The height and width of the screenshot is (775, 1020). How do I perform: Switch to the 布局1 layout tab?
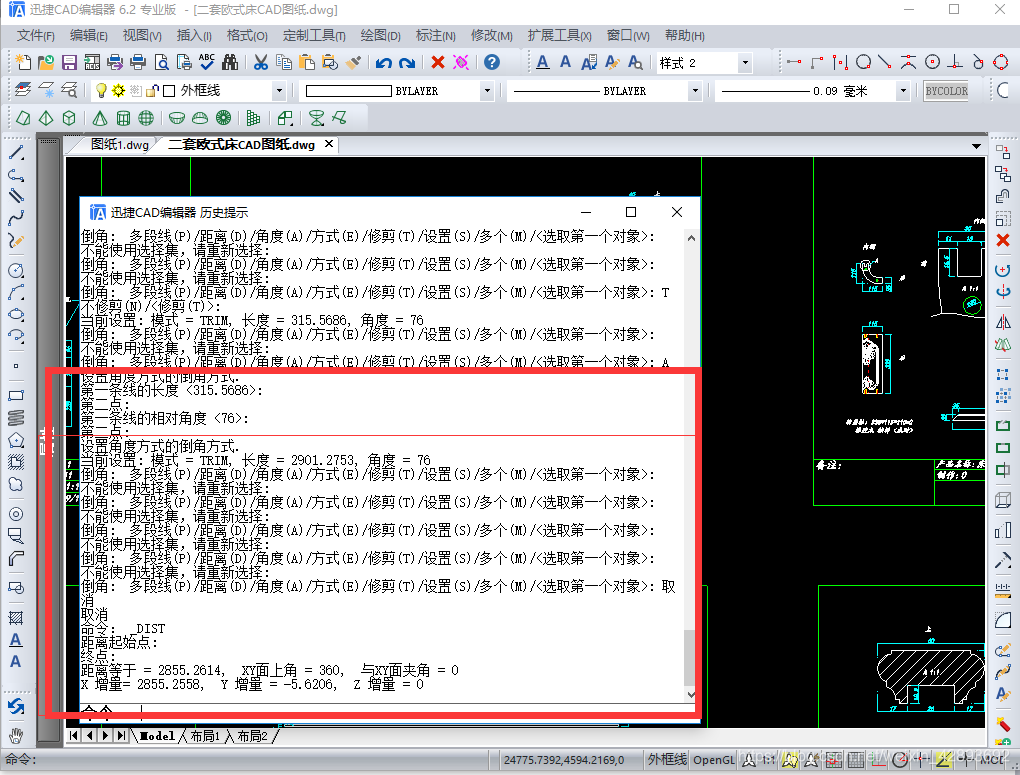click(205, 736)
